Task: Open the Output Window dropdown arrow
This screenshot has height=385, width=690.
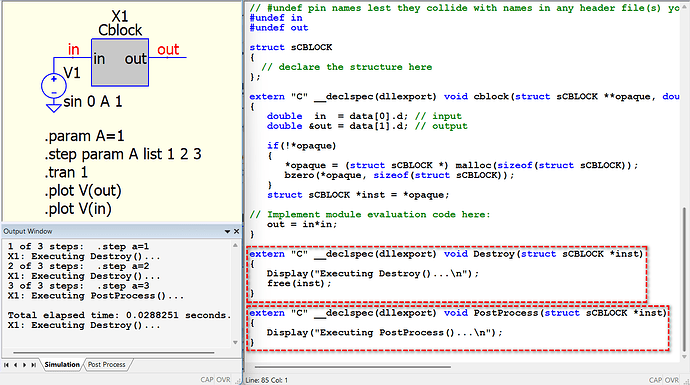Action: [x=228, y=231]
